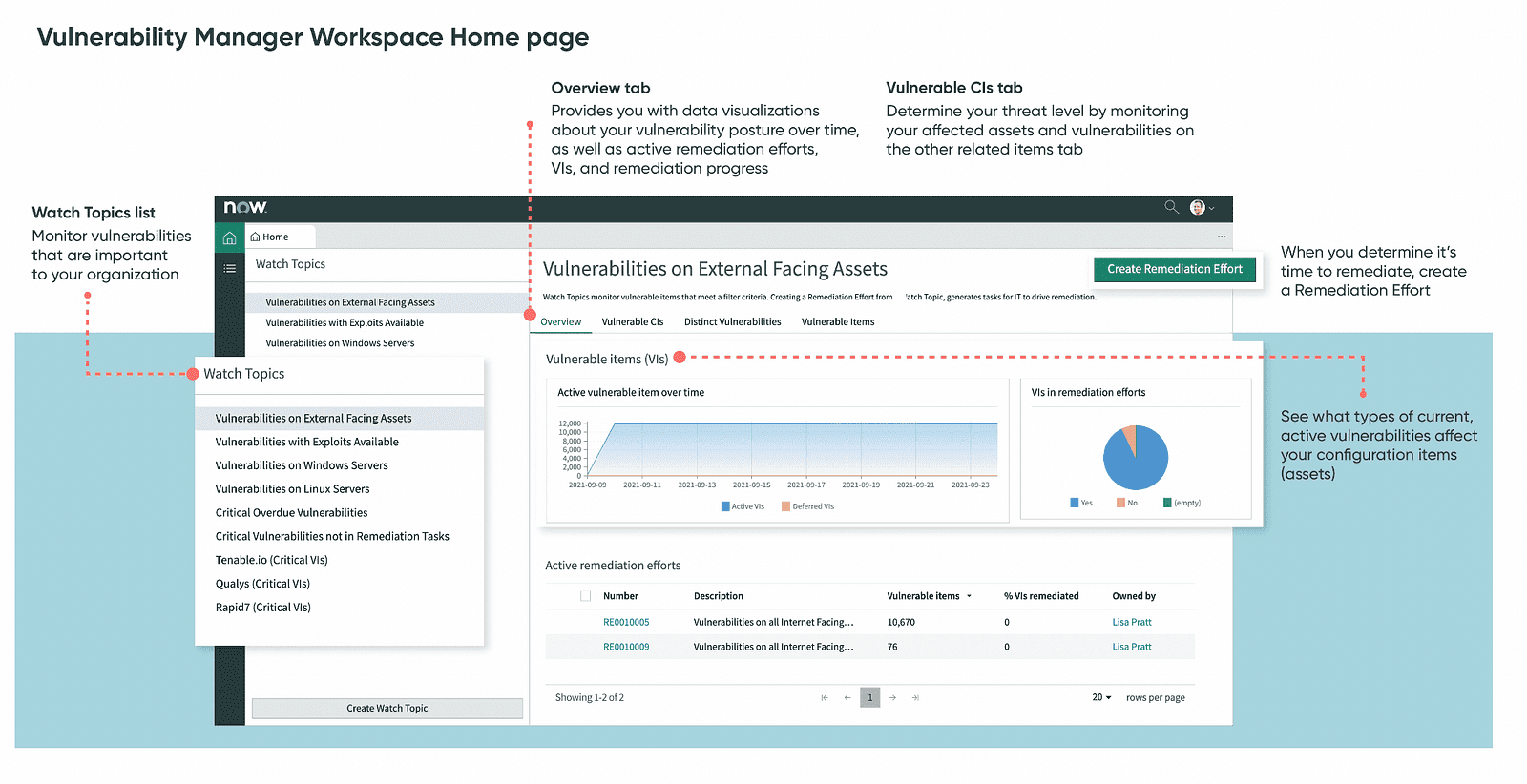Viewport: 1527px width, 784px height.
Task: Click the Deferred VIs legend swatch
Action: click(x=786, y=506)
